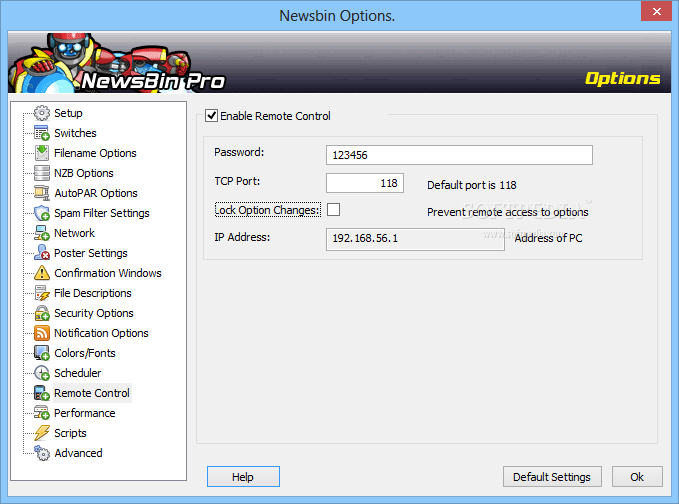Click the Network computer icon
Image resolution: width=679 pixels, height=504 pixels.
(x=42, y=233)
